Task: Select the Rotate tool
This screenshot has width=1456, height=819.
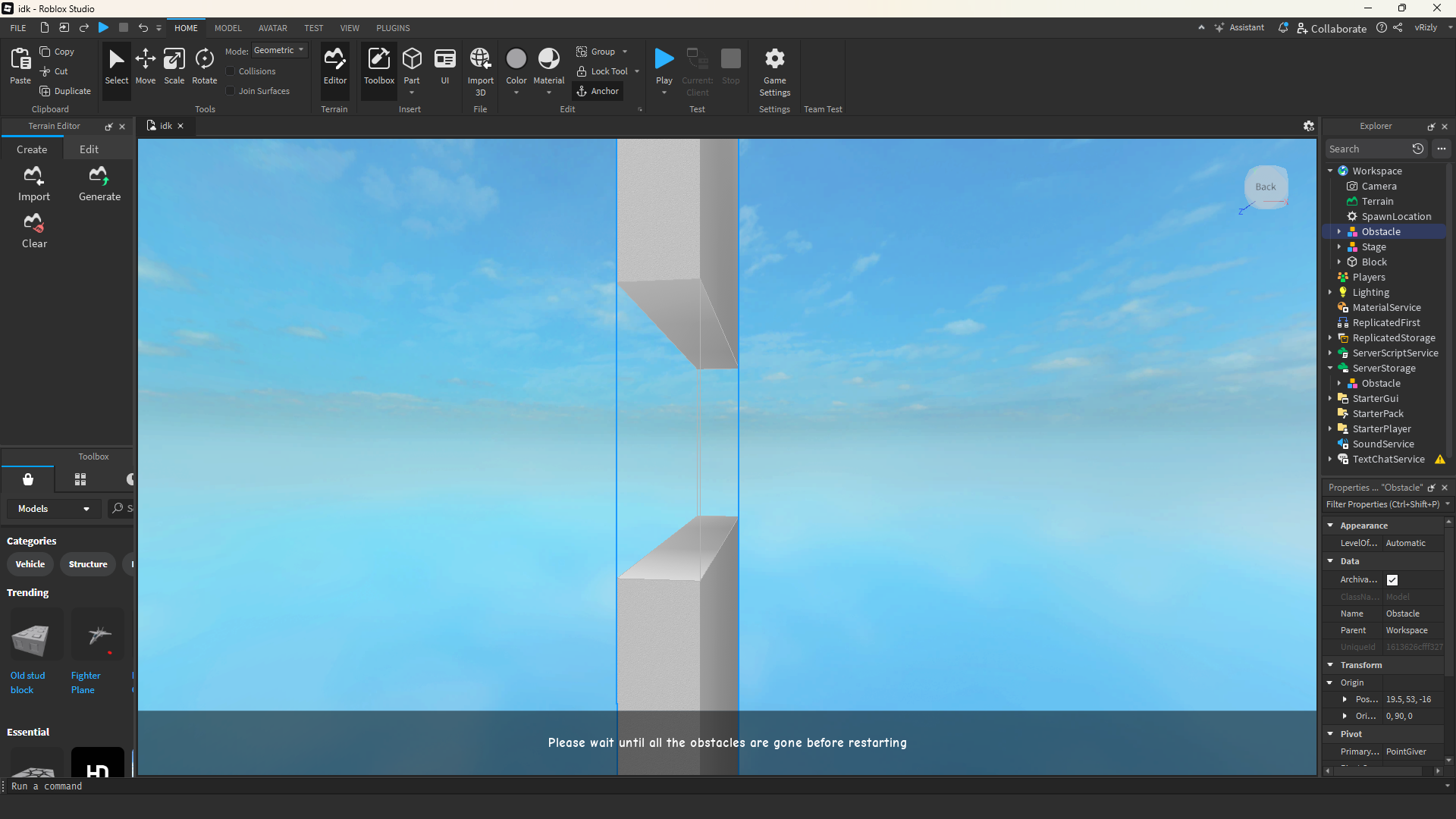Action: (204, 67)
